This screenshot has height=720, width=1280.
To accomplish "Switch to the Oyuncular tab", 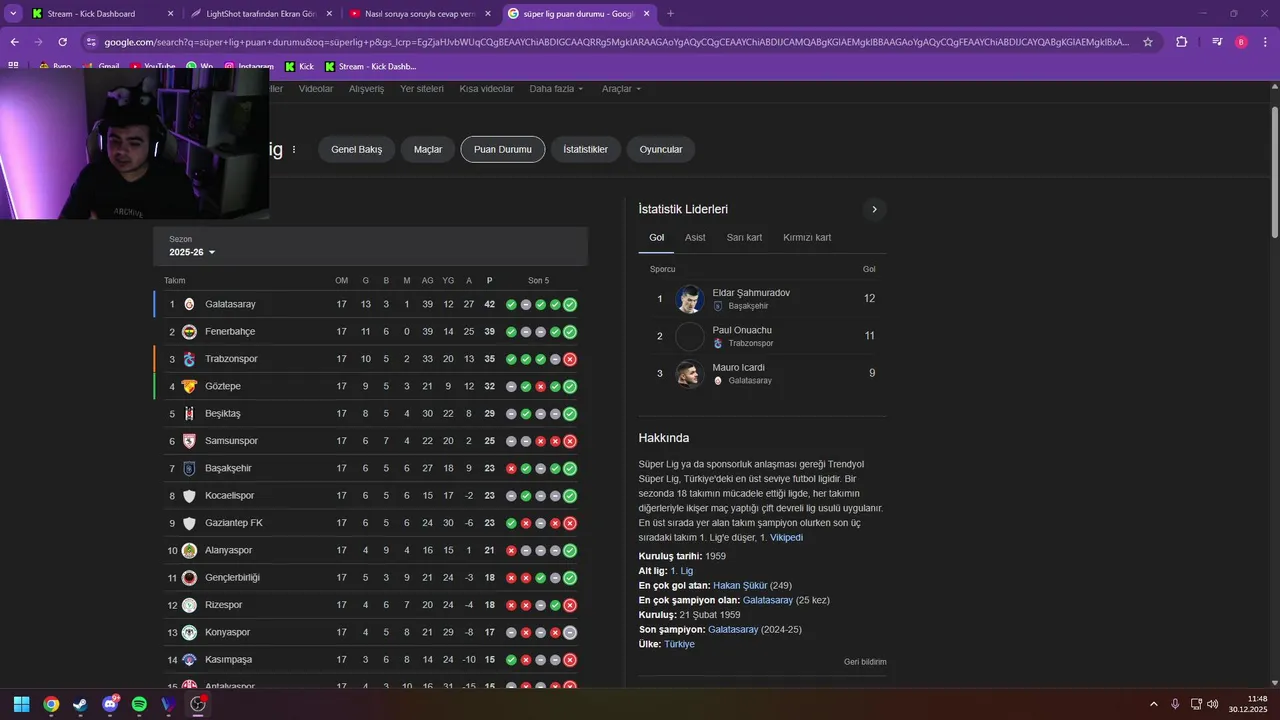I will pyautogui.click(x=661, y=149).
